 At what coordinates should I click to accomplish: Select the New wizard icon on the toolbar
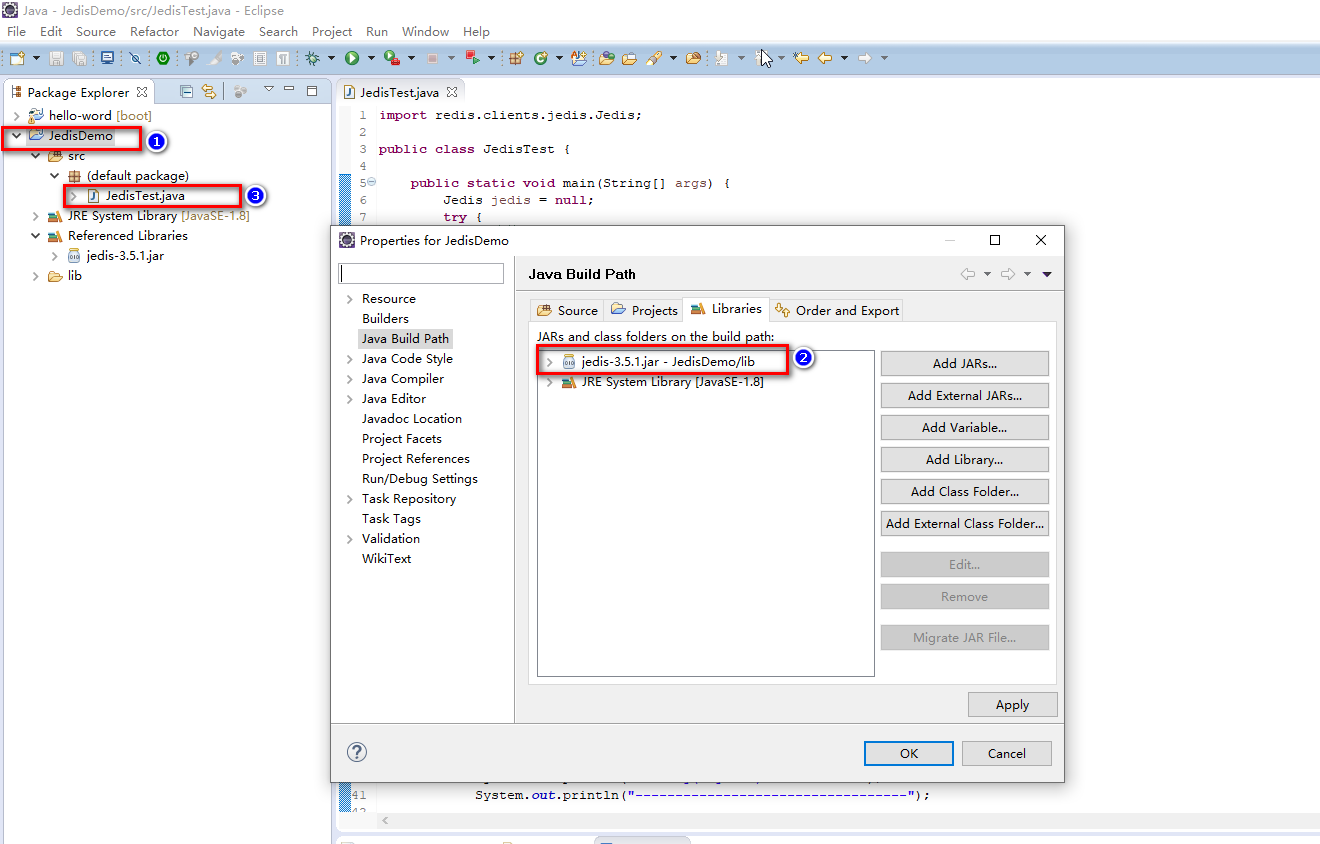pyautogui.click(x=17, y=57)
